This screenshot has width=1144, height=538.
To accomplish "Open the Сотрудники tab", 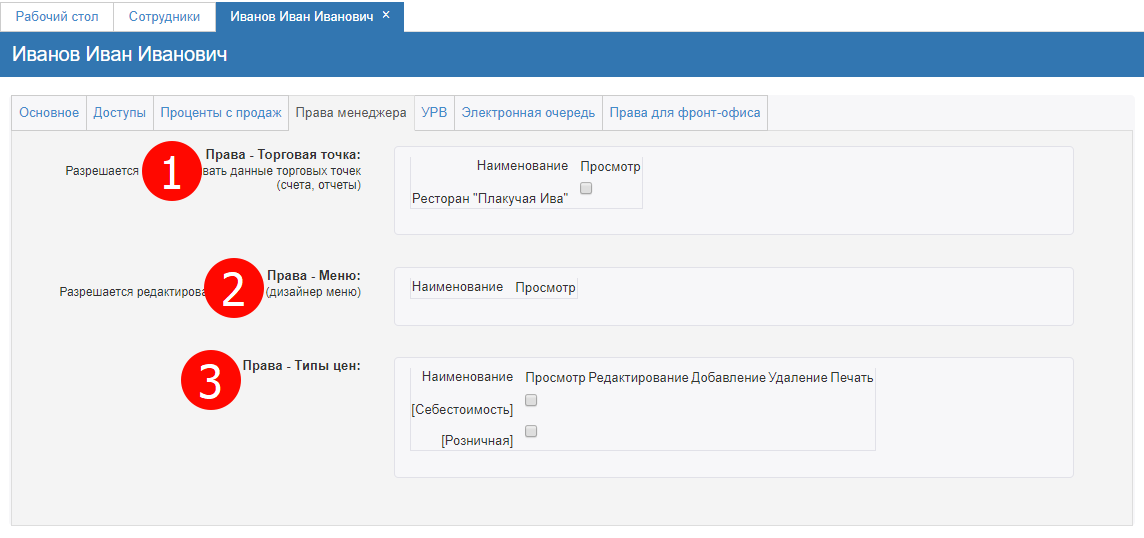I will click(164, 16).
